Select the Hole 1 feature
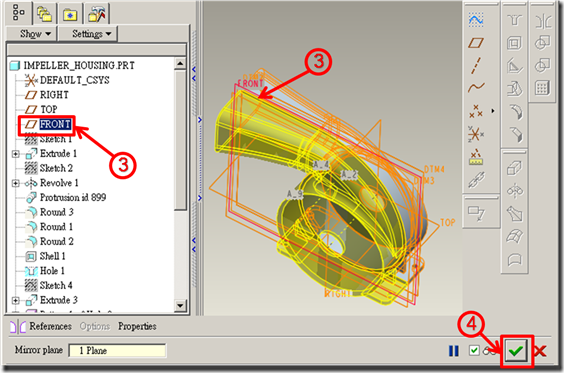 pyautogui.click(x=45, y=271)
